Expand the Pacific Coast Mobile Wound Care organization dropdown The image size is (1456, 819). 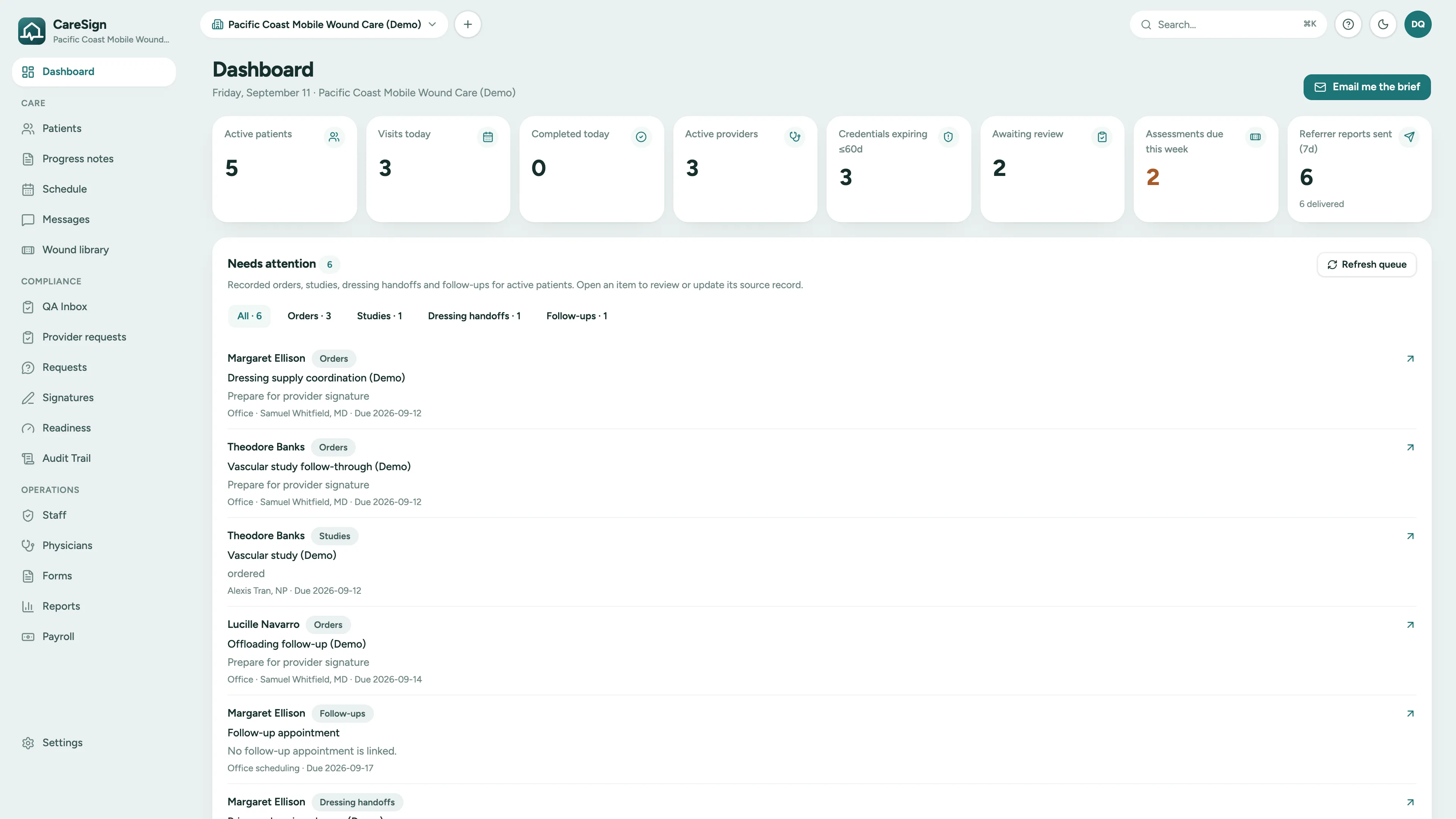[324, 24]
